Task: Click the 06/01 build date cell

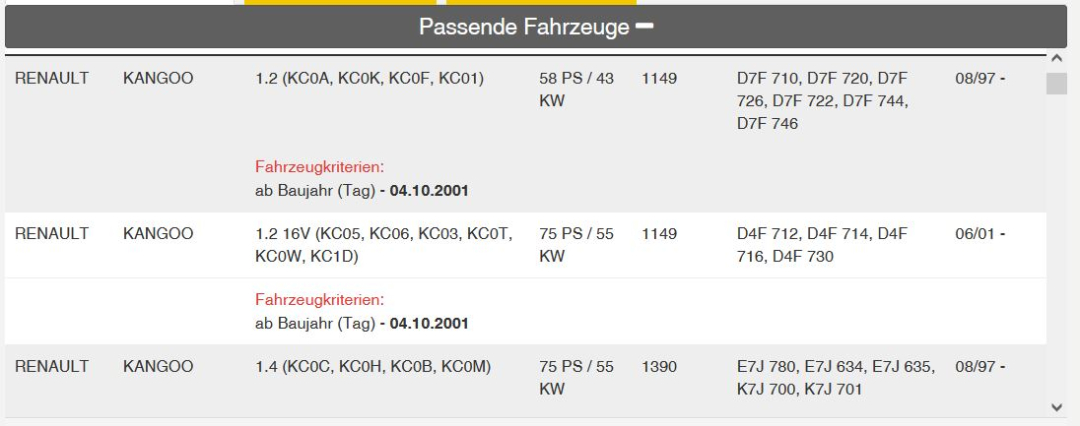Action: pos(980,234)
